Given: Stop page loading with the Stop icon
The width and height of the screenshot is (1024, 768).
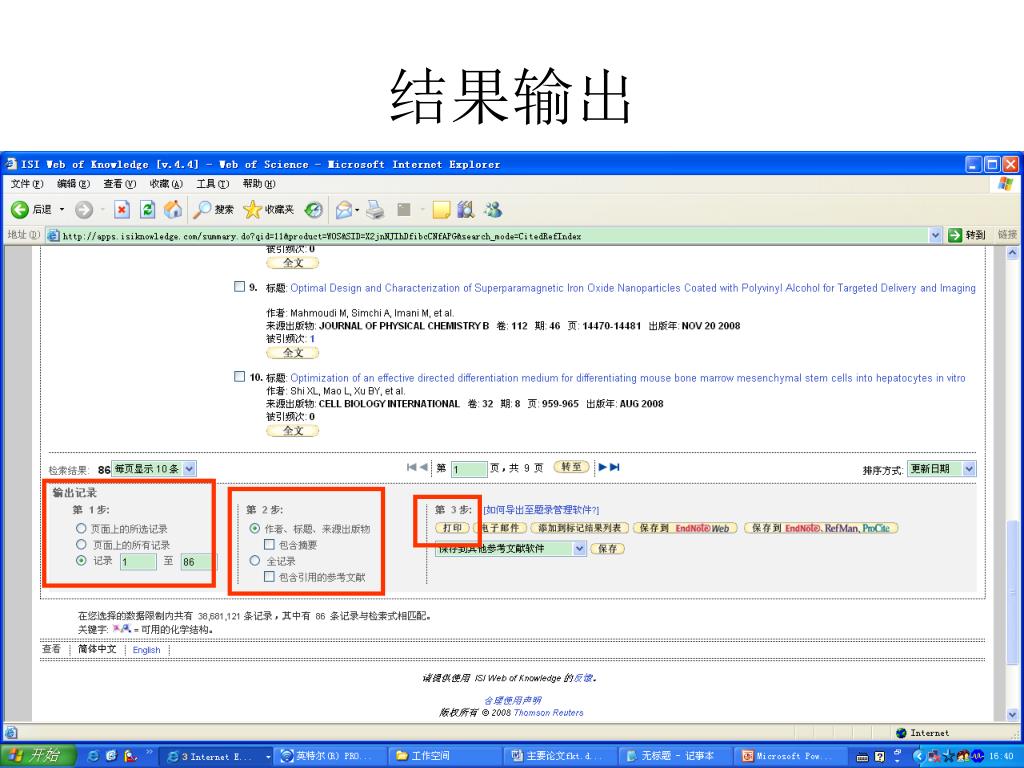Looking at the screenshot, I should click(x=122, y=210).
